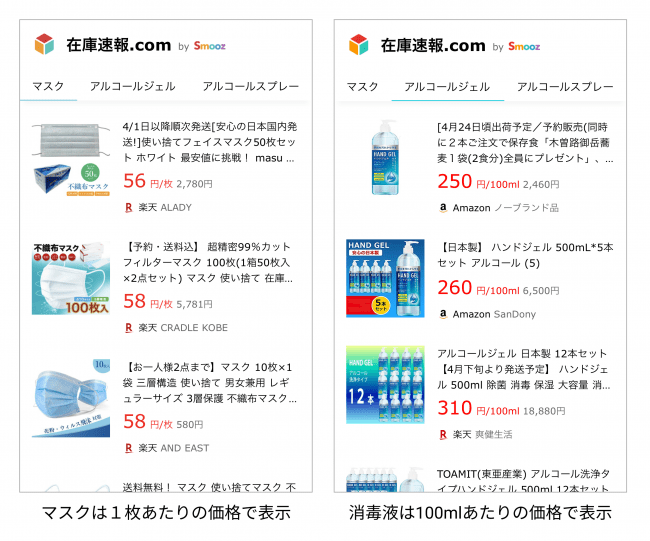Open HAND GEL 12本 set thumbnail

pos(386,385)
